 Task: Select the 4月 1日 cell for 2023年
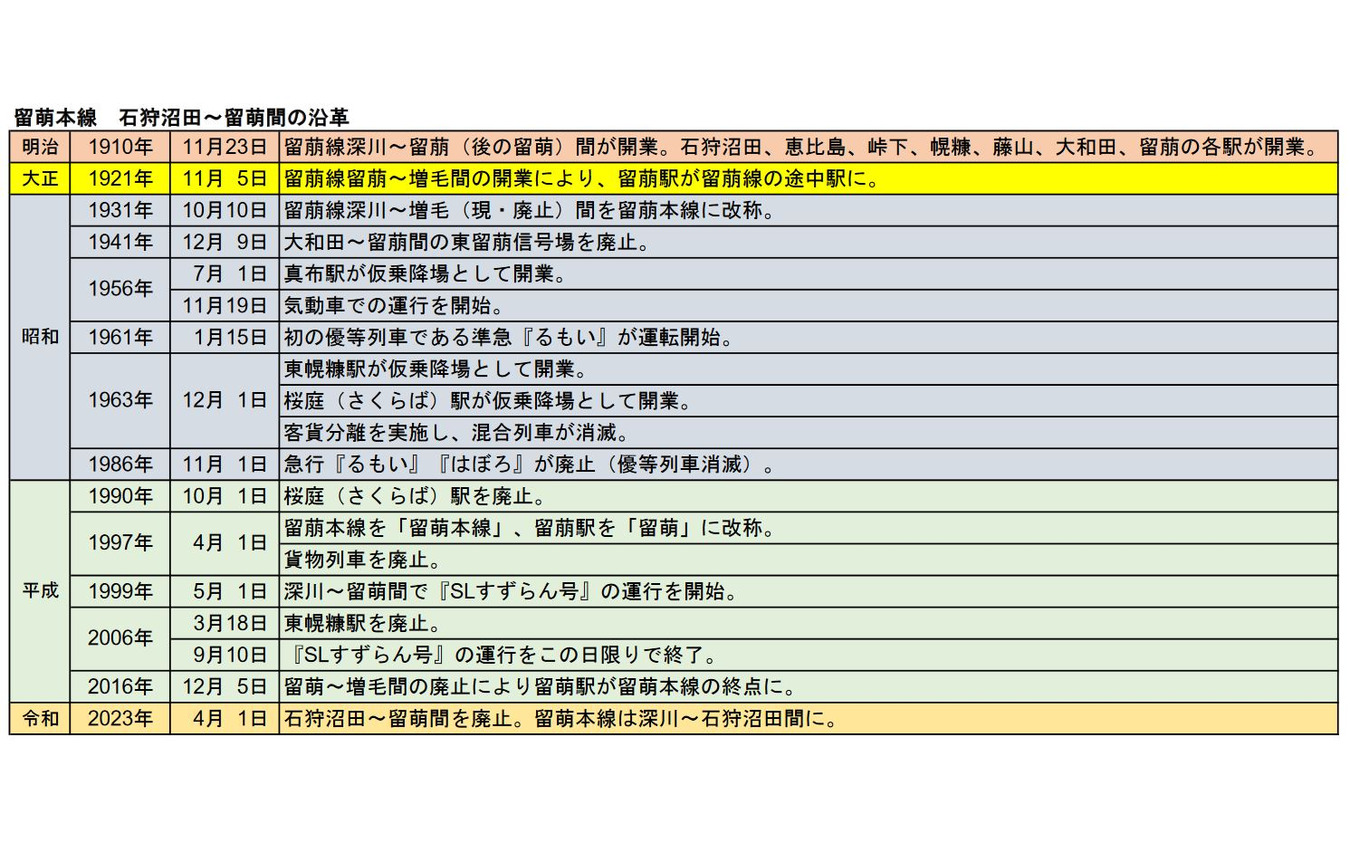pyautogui.click(x=225, y=718)
